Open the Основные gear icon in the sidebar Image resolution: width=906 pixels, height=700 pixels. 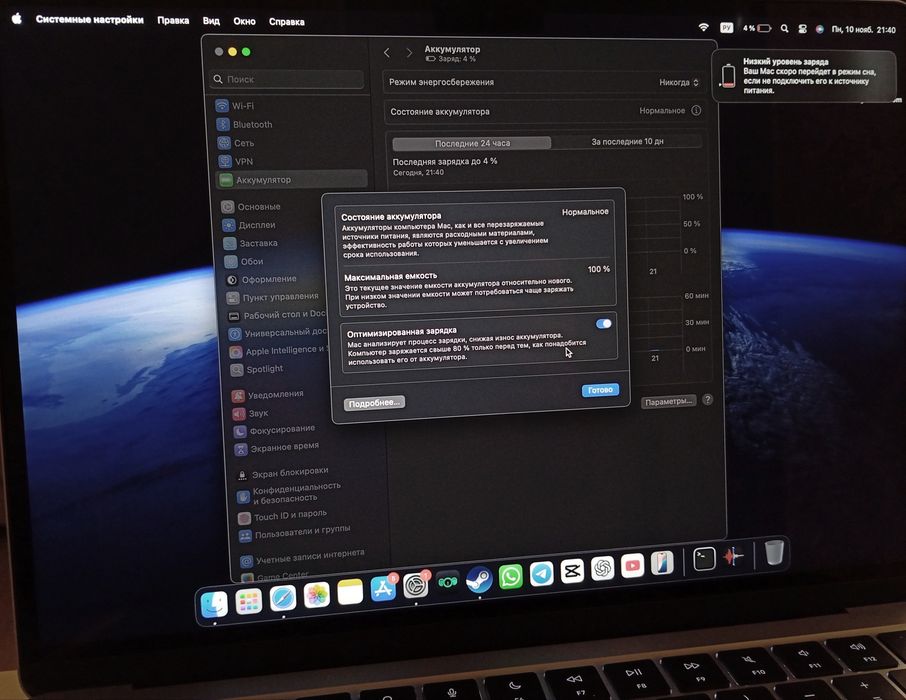[228, 206]
